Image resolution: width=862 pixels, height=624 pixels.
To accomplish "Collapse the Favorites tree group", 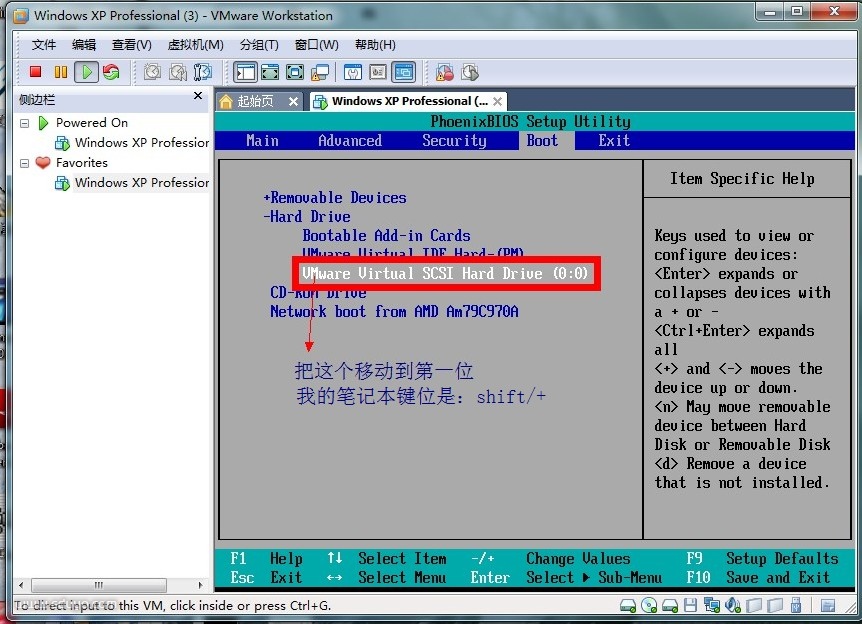I will coord(25,163).
